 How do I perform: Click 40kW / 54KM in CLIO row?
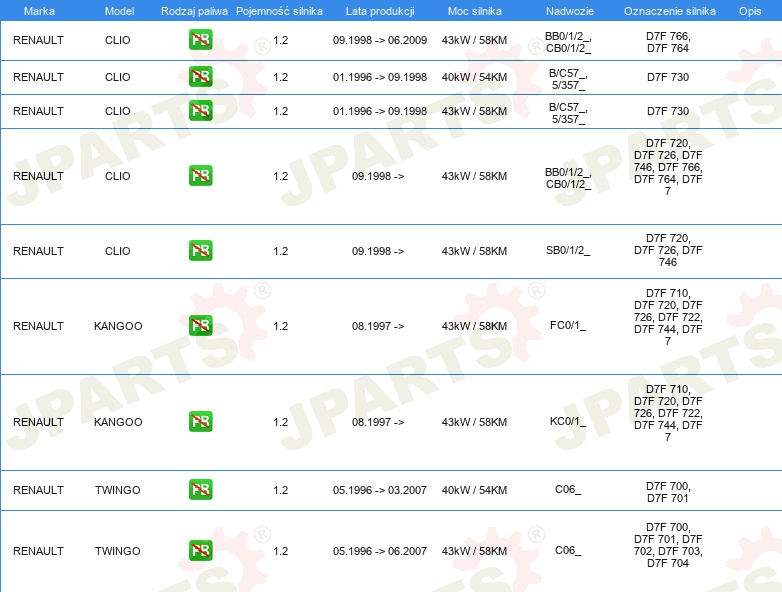pos(474,77)
